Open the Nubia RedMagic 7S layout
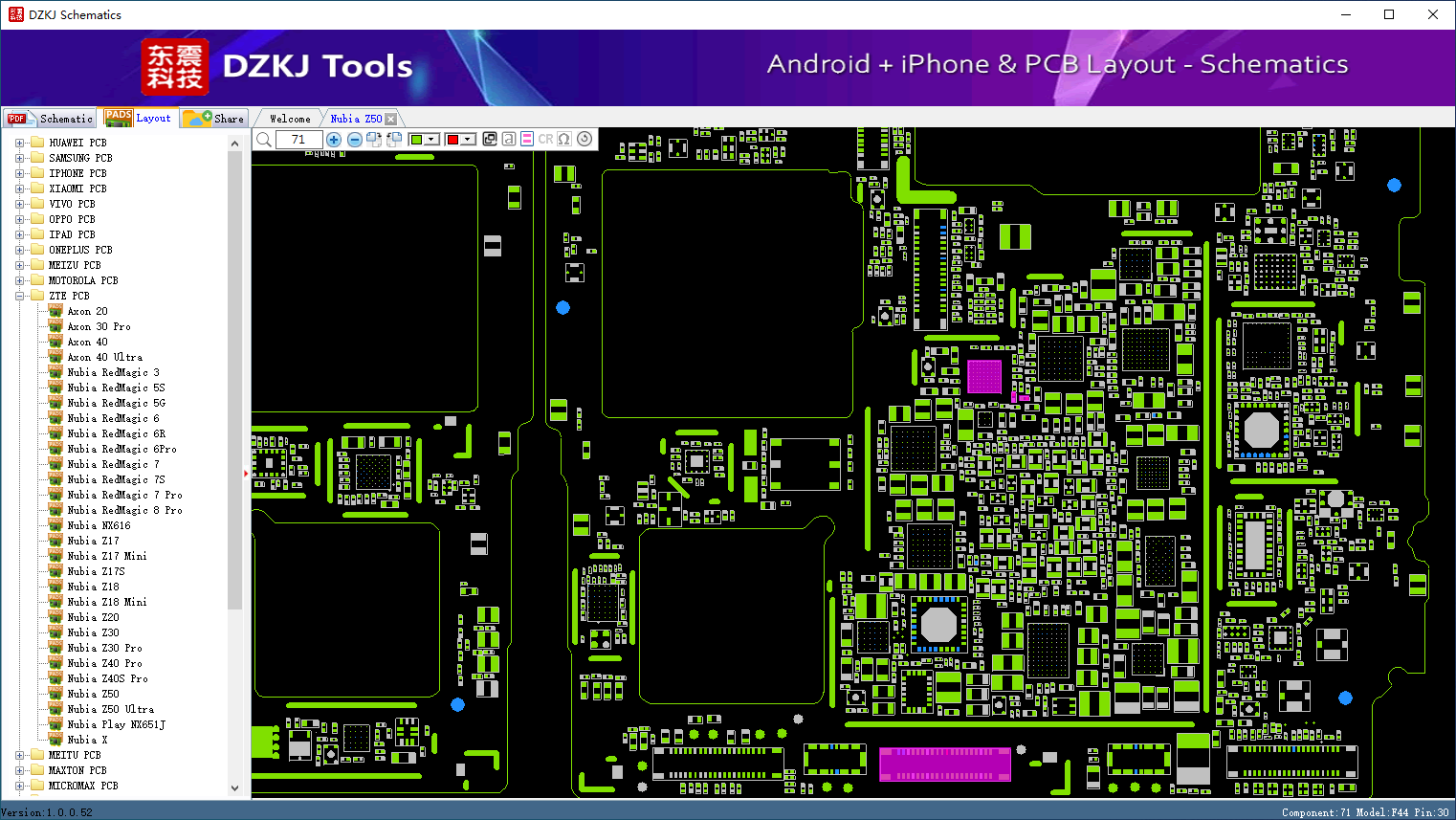The width and height of the screenshot is (1456, 820). coord(116,479)
